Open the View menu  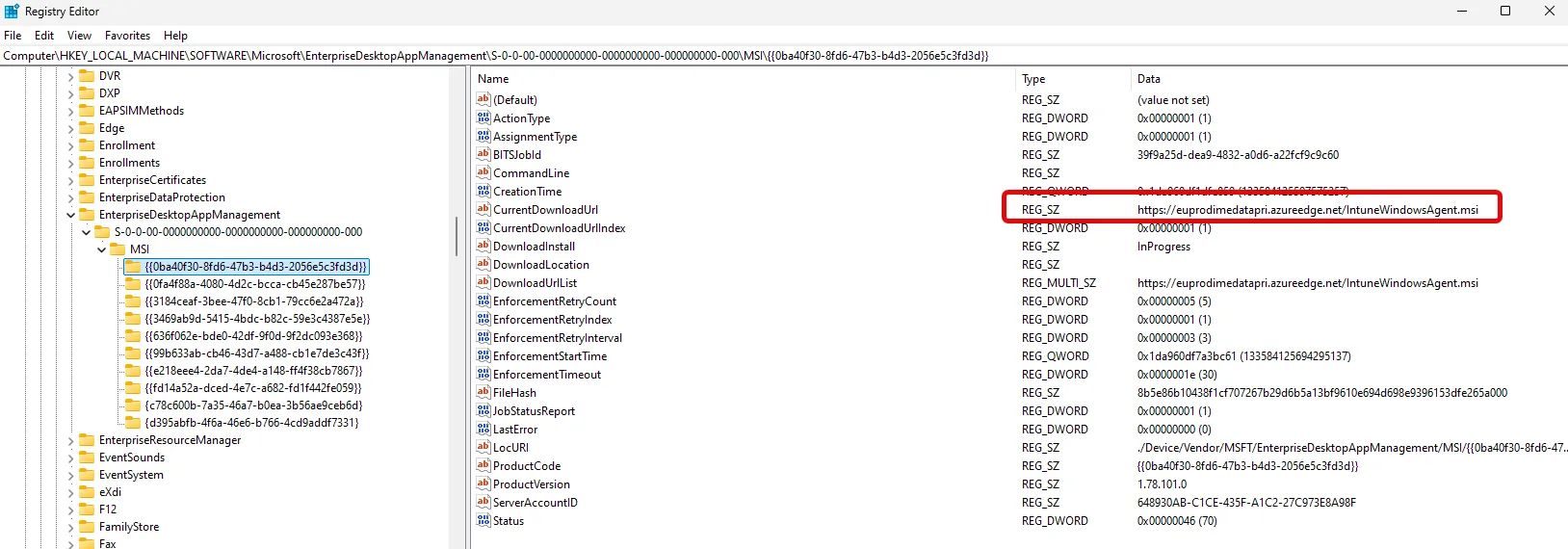click(x=79, y=35)
